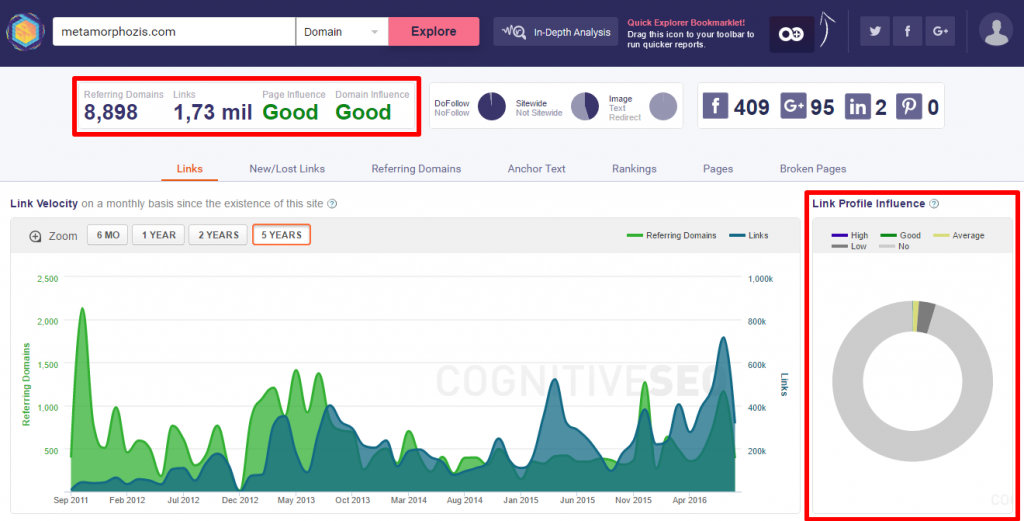Set zoom range to 1 YEAR
This screenshot has width=1024, height=521.
pos(159,235)
